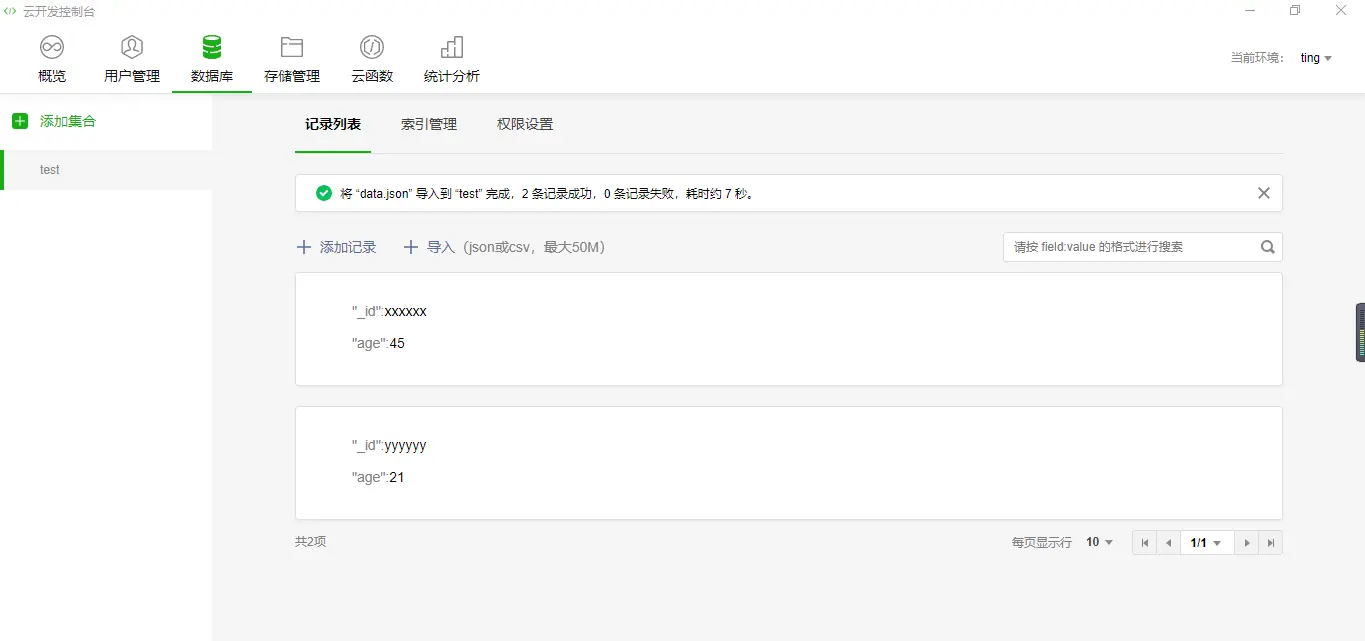Click the vertical scrollbar on the right
This screenshot has height=641, width=1365.
coord(1360,332)
